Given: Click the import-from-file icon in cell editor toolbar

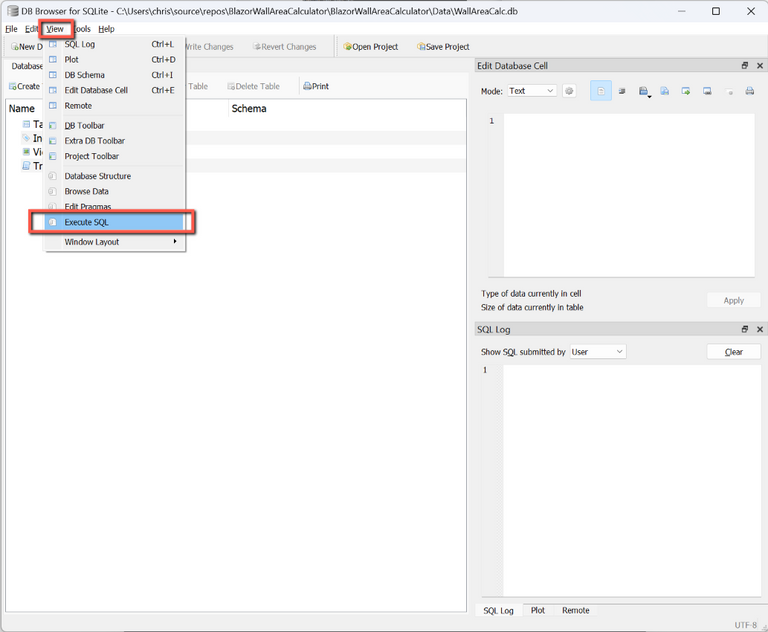Looking at the screenshot, I should (665, 91).
